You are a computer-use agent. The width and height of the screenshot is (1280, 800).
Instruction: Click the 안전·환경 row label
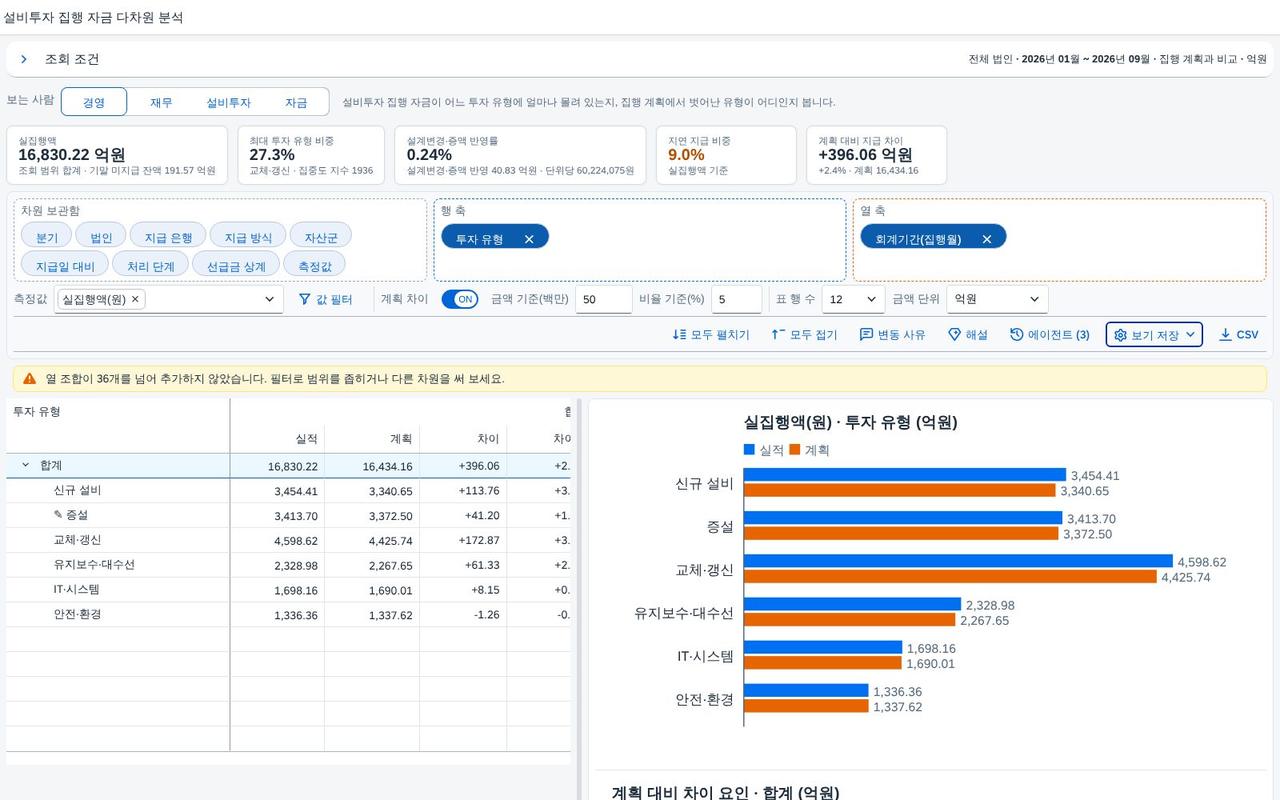[77, 614]
